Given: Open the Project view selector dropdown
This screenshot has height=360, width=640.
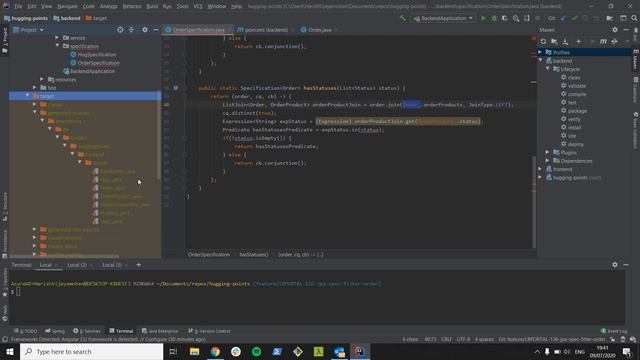Looking at the screenshot, I should click(28, 30).
